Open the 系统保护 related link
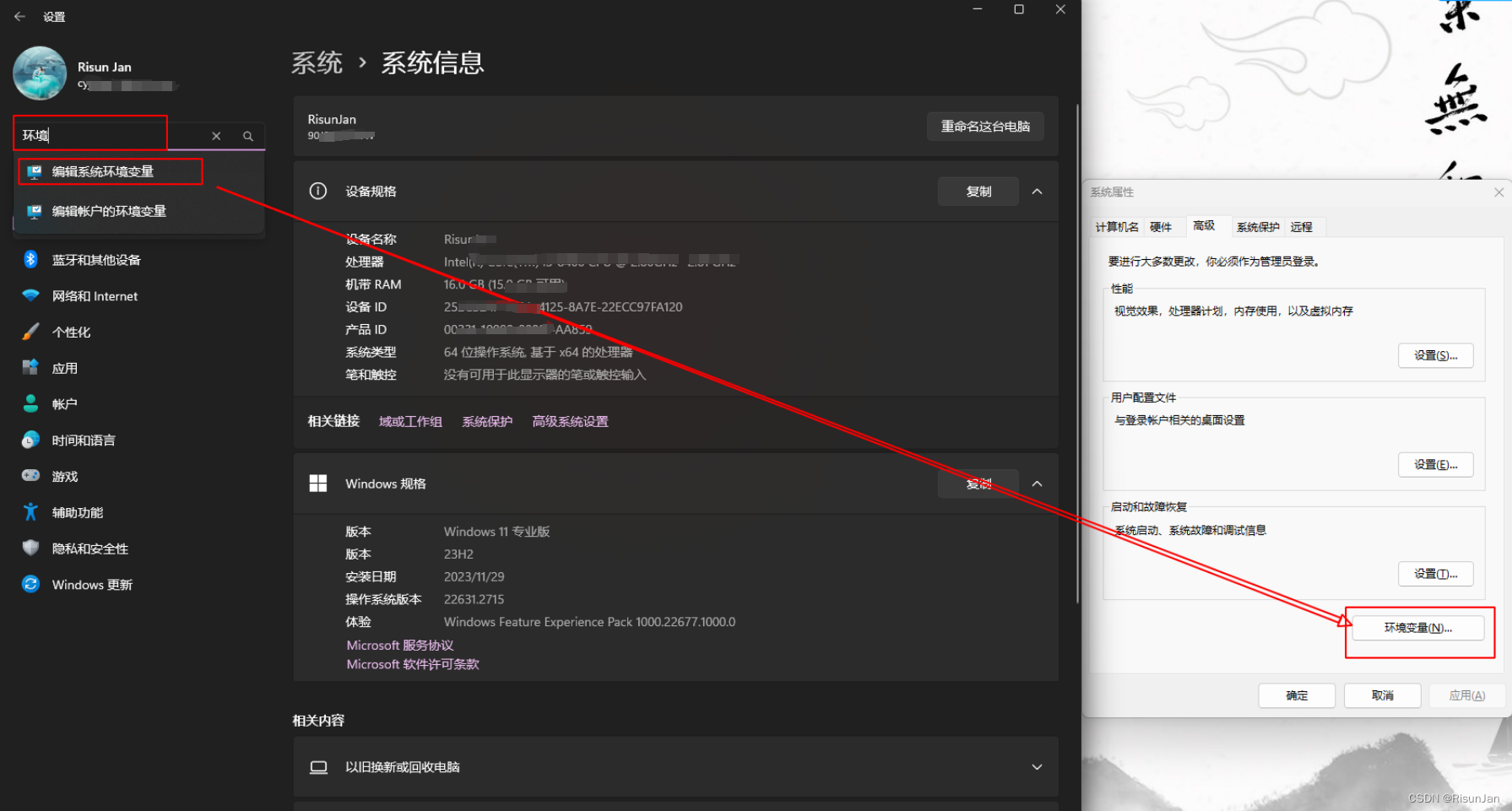The width and height of the screenshot is (1512, 811). [487, 422]
